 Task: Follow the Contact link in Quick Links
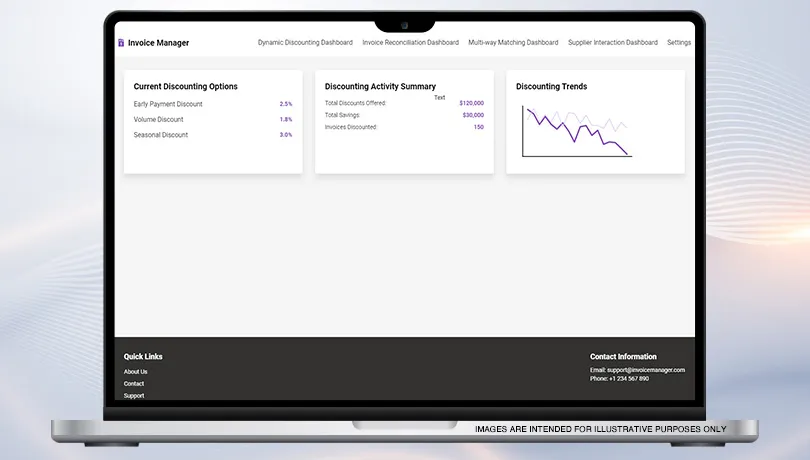click(x=134, y=384)
